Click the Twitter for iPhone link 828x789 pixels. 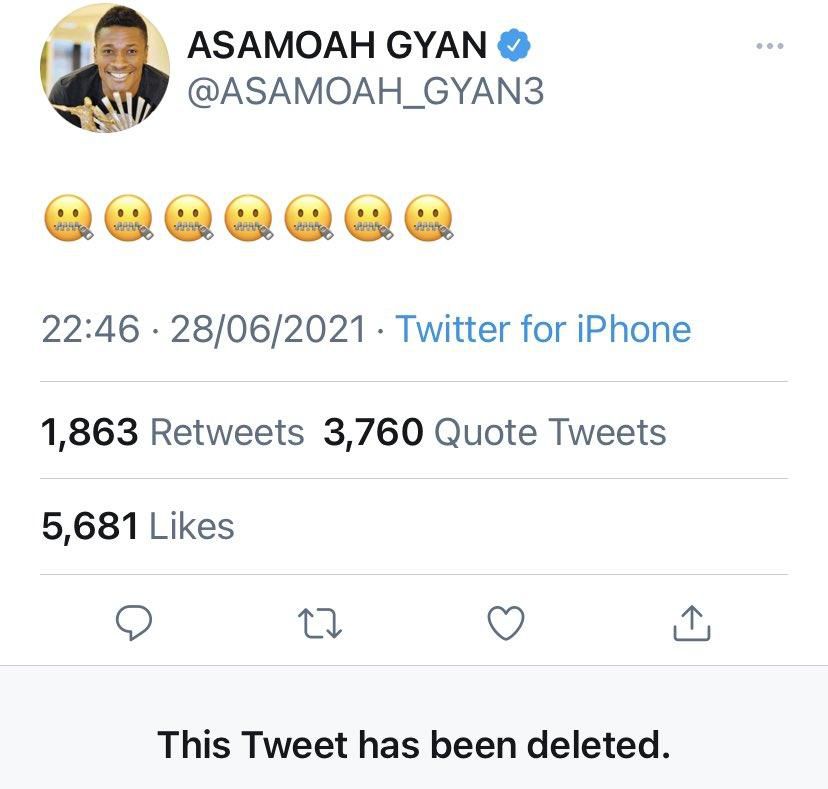(x=545, y=329)
